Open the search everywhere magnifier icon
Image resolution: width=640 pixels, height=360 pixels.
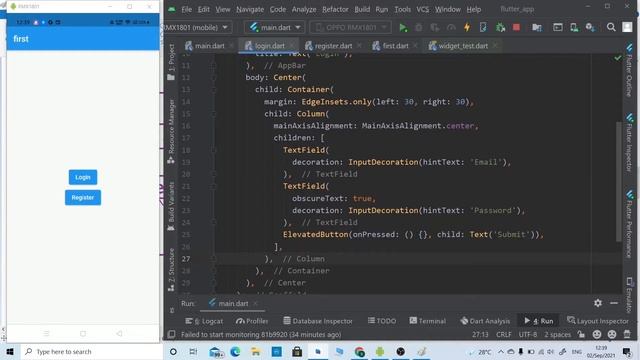tap(611, 27)
